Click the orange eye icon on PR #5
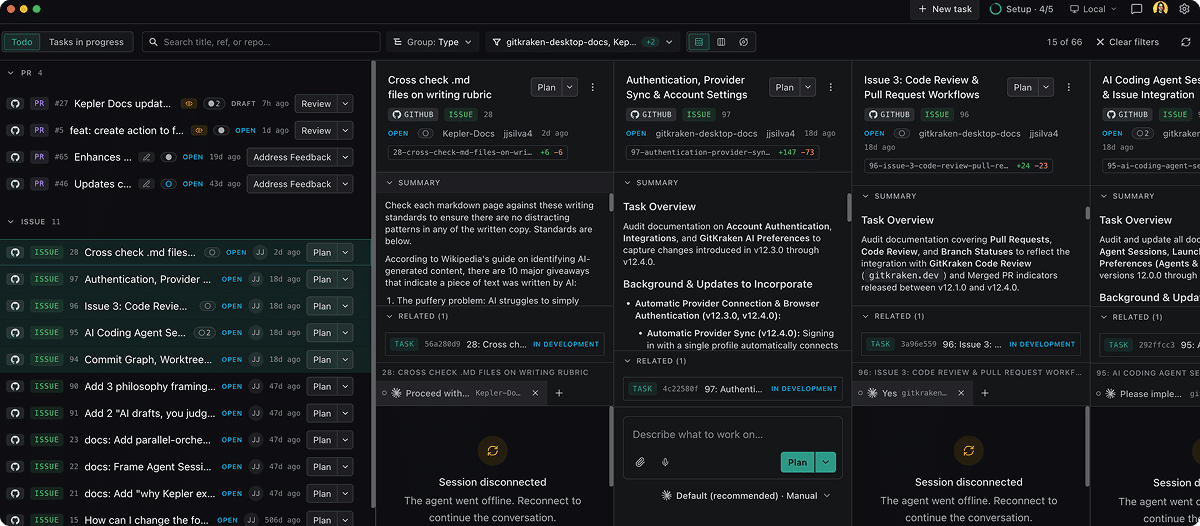Image resolution: width=1200 pixels, height=526 pixels. [199, 130]
